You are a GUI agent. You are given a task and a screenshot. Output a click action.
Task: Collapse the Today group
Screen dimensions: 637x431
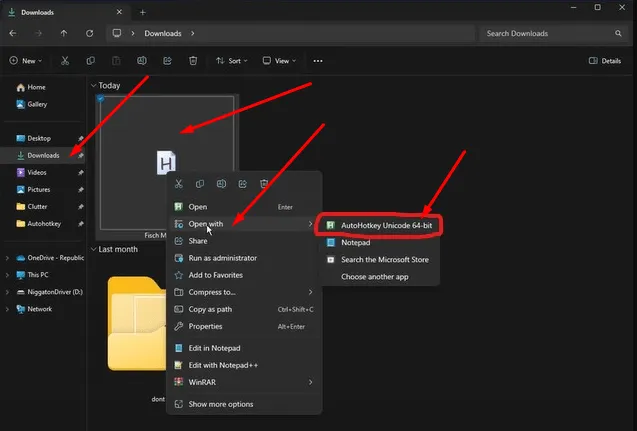[x=93, y=86]
